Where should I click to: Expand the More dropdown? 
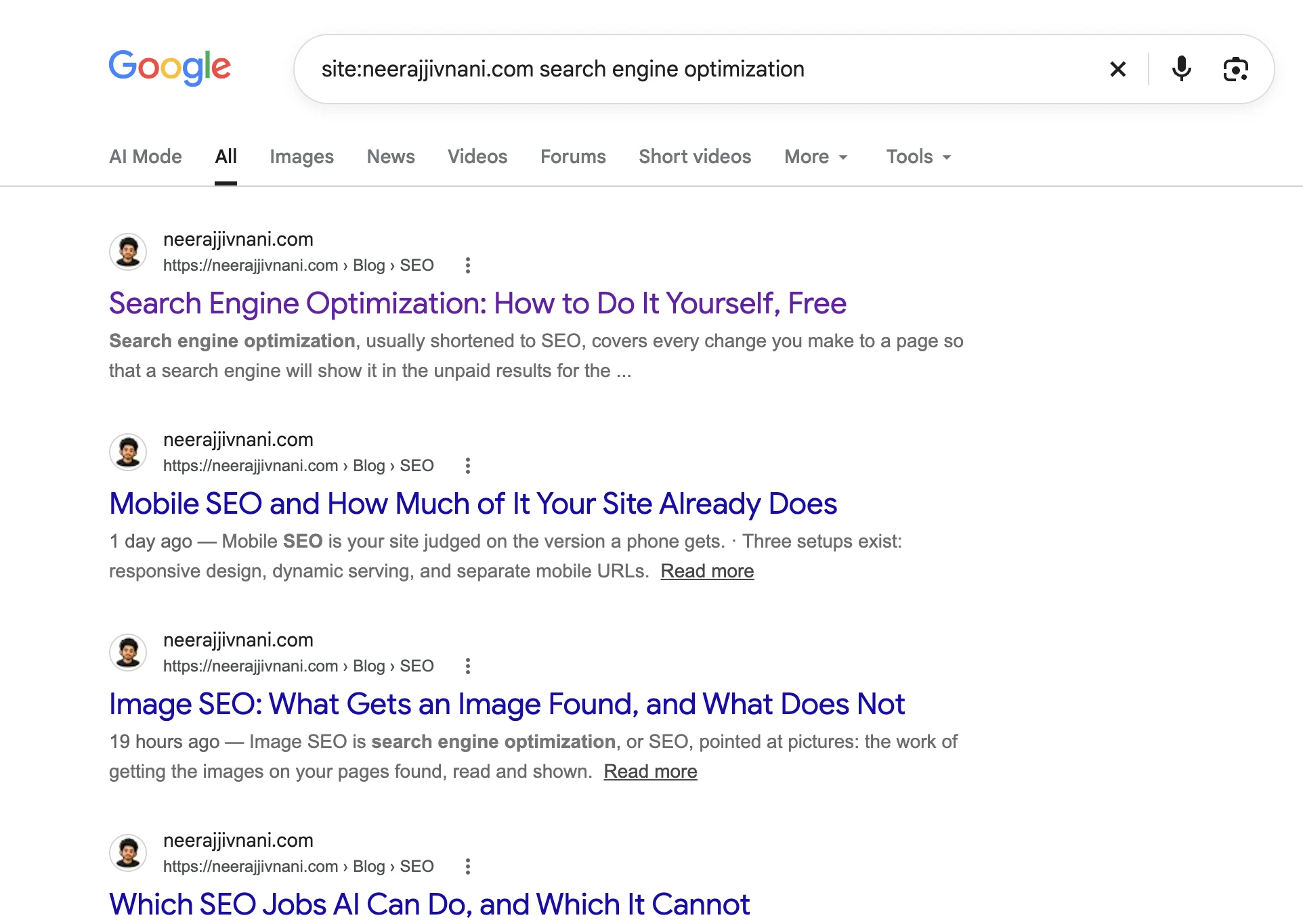tap(816, 157)
